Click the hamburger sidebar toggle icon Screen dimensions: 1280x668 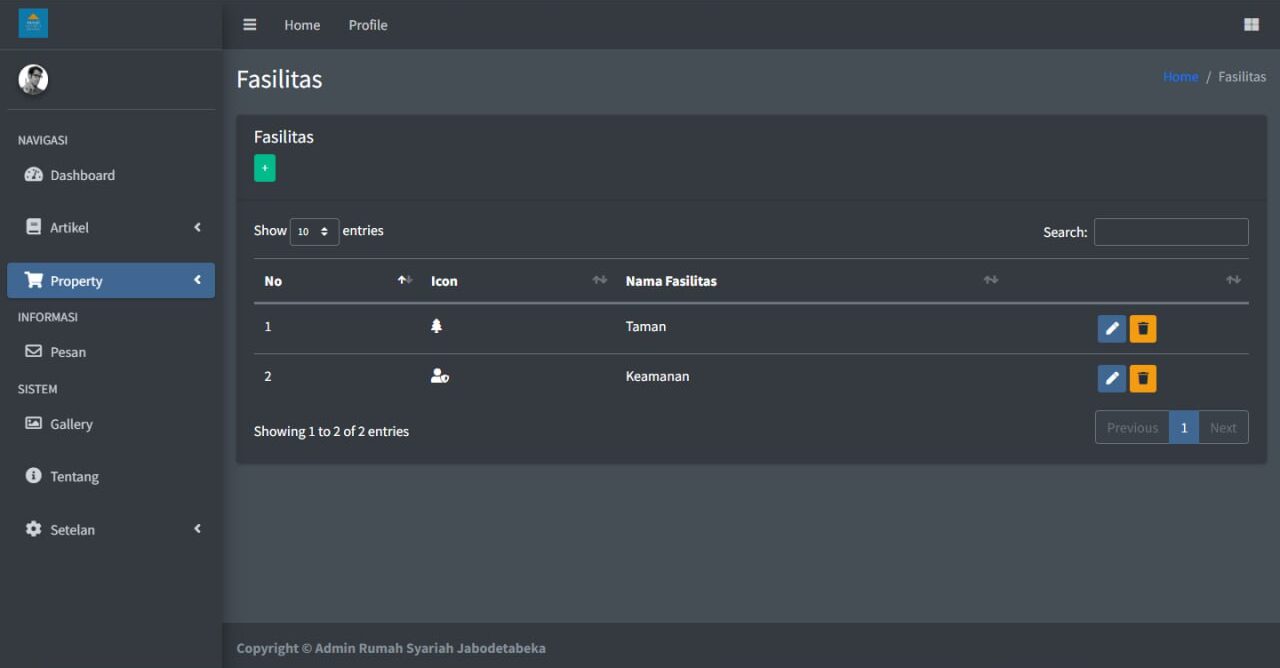coord(250,25)
